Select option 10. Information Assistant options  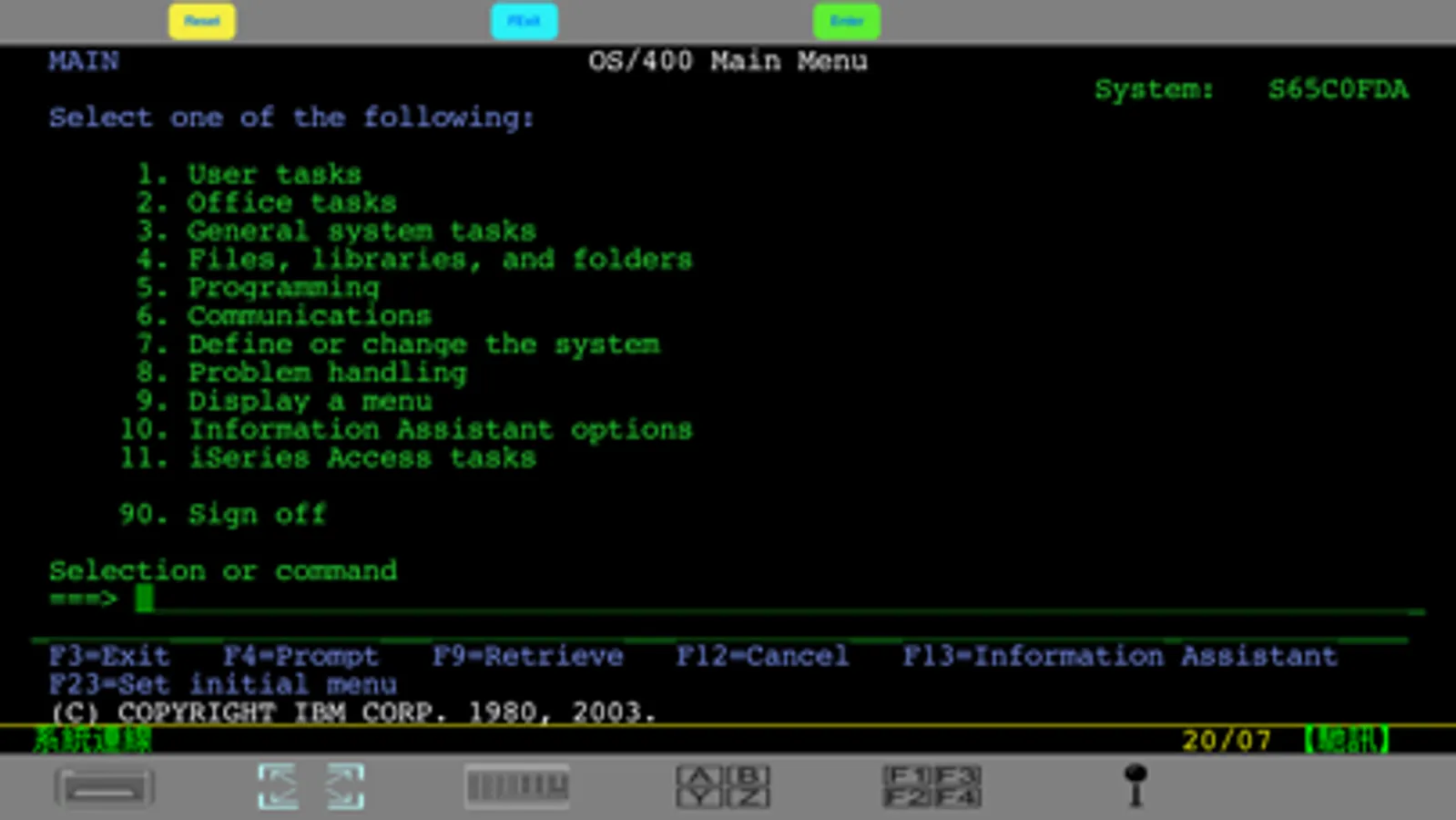click(406, 429)
